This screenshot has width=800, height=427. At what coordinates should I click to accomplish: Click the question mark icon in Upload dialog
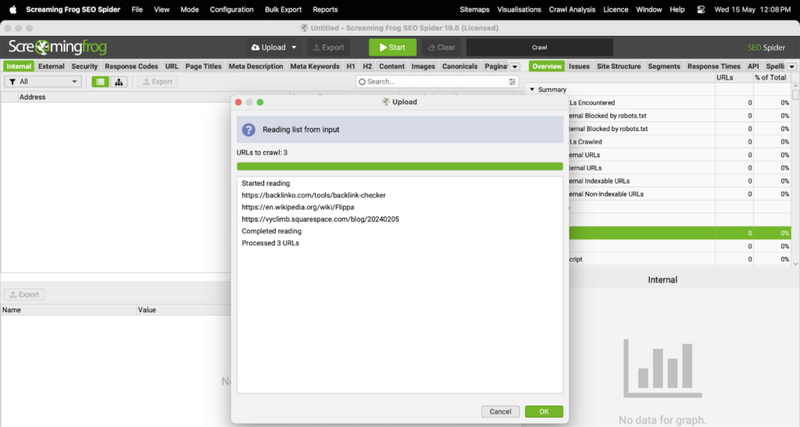point(248,130)
